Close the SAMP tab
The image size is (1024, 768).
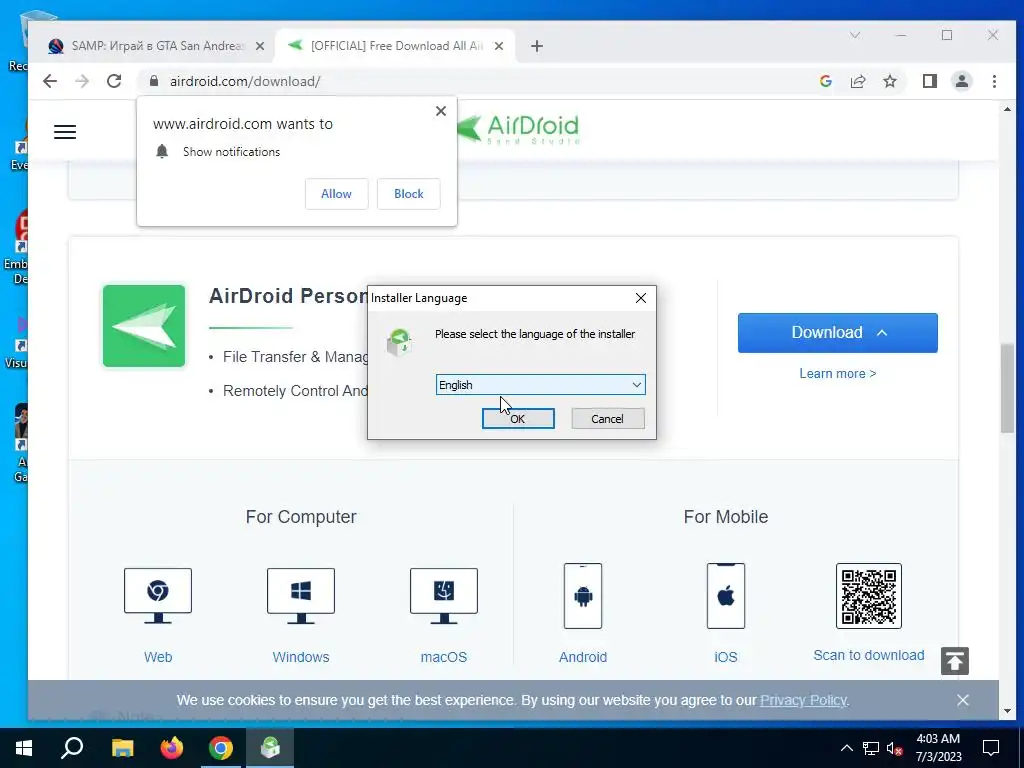260,46
